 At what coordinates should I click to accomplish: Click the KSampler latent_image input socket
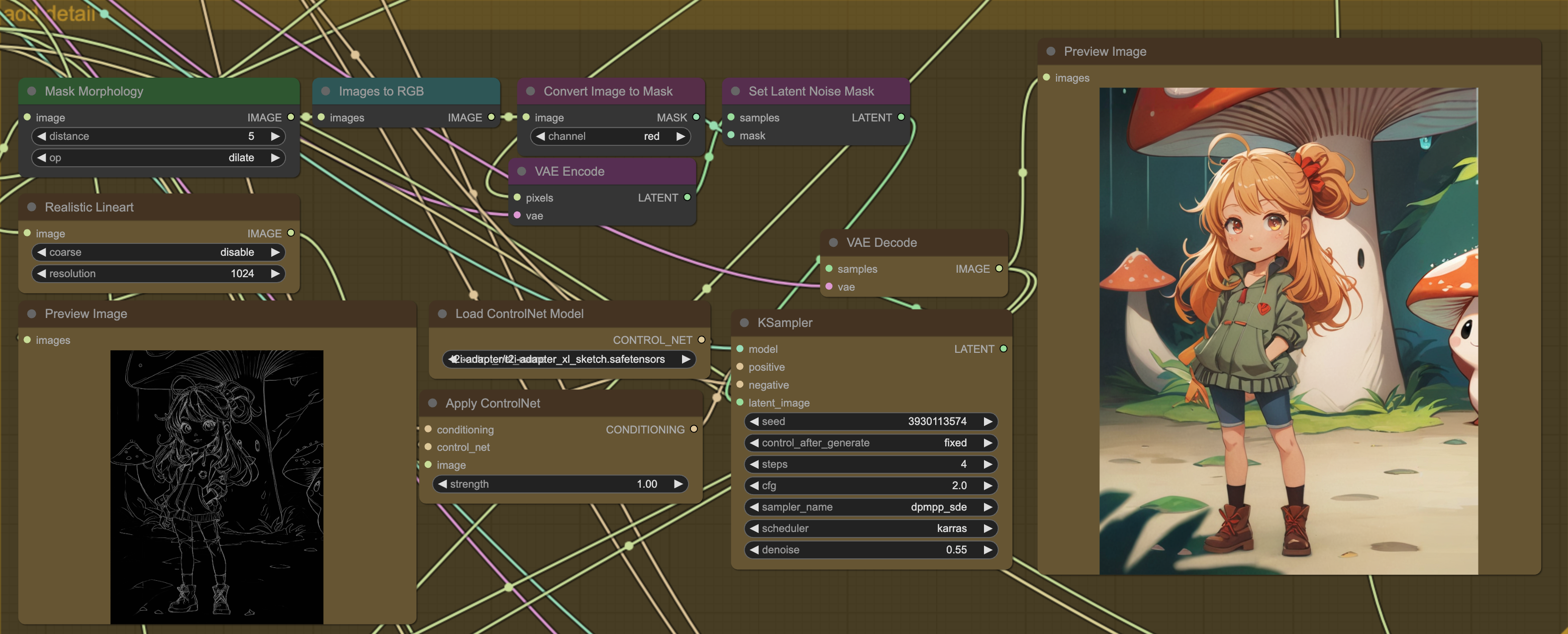[x=740, y=403]
